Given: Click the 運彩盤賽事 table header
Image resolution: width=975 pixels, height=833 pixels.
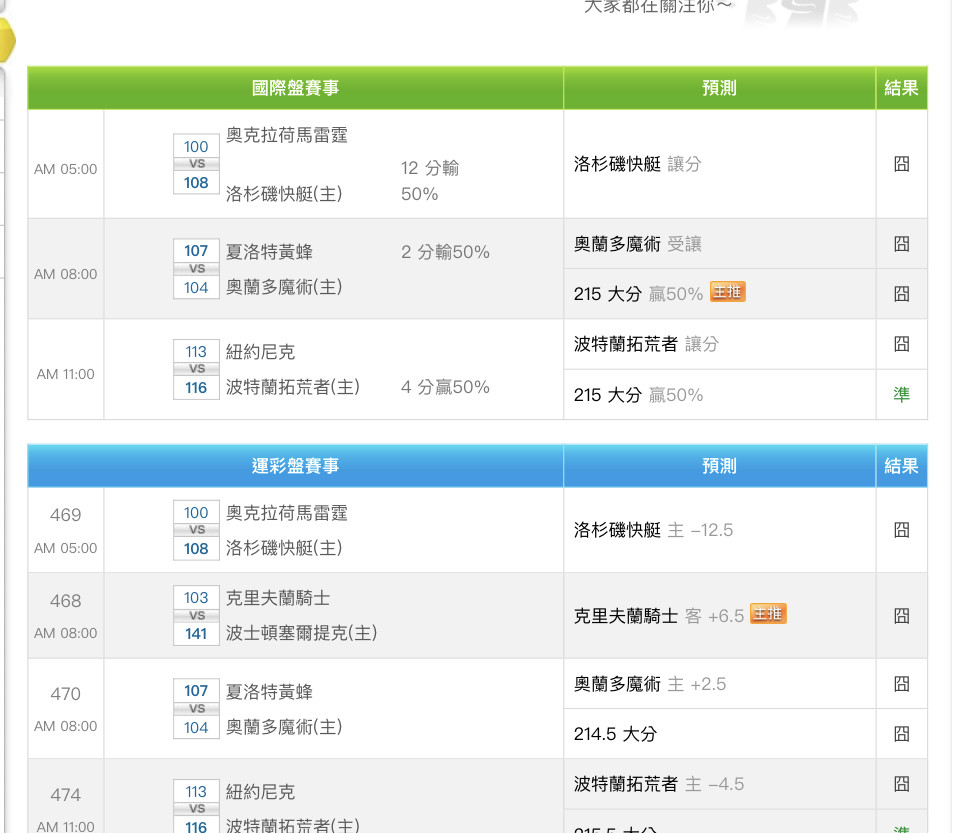Looking at the screenshot, I should point(295,466).
